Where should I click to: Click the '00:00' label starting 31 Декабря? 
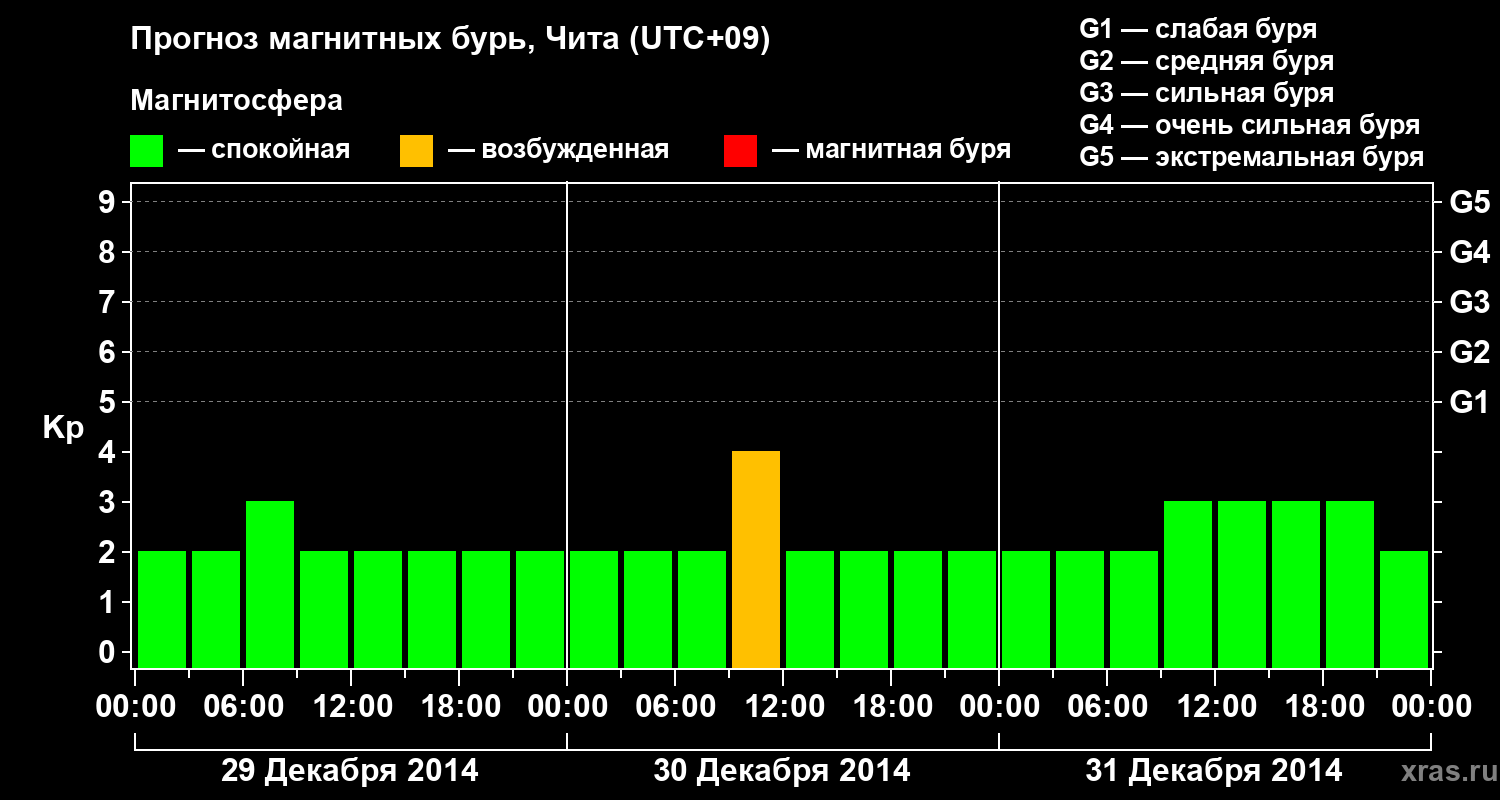(999, 706)
